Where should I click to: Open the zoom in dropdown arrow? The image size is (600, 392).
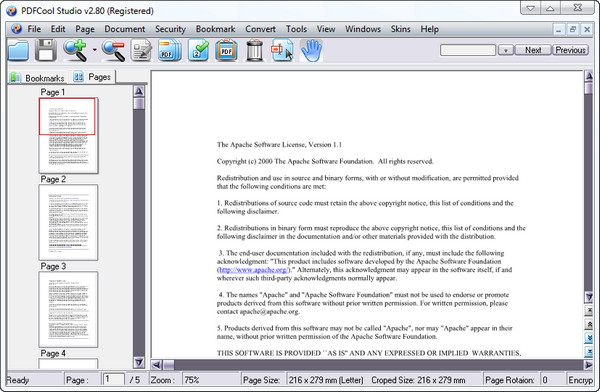click(x=94, y=50)
